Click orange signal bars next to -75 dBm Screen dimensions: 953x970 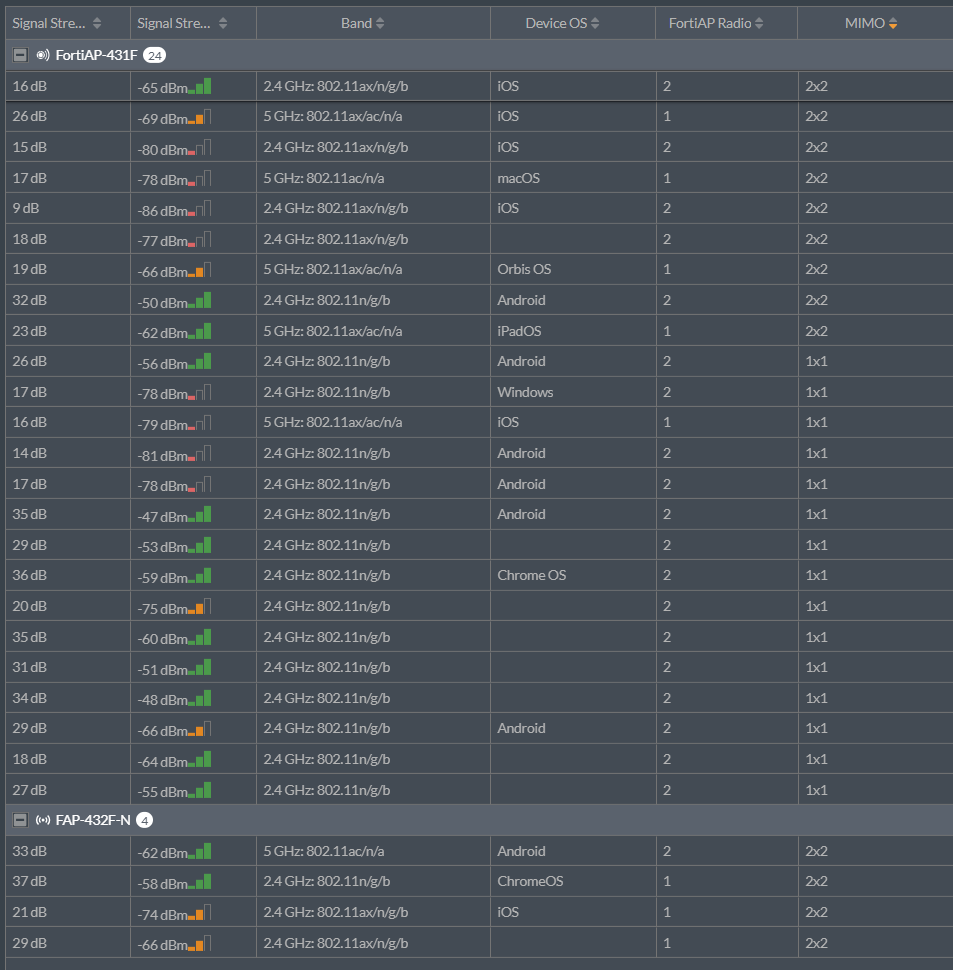click(x=200, y=606)
